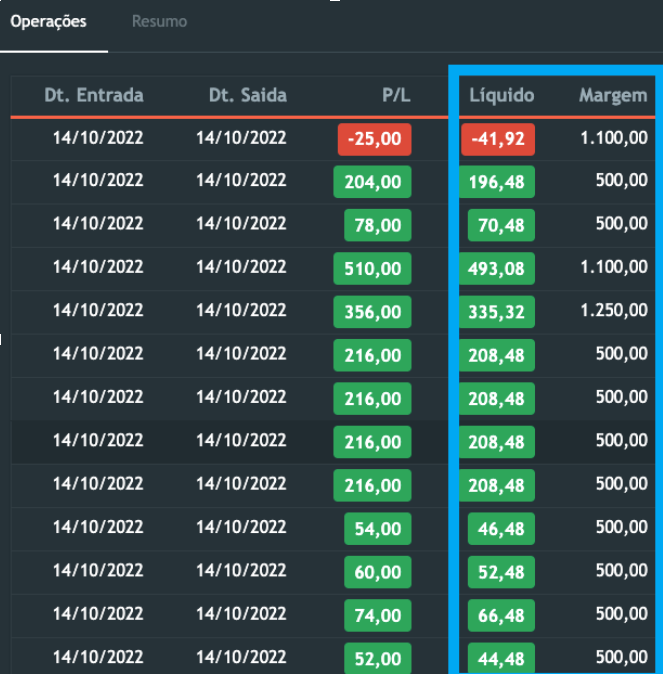
Task: Click the 500,00 Margem in the 54,00 row
Action: (622, 527)
